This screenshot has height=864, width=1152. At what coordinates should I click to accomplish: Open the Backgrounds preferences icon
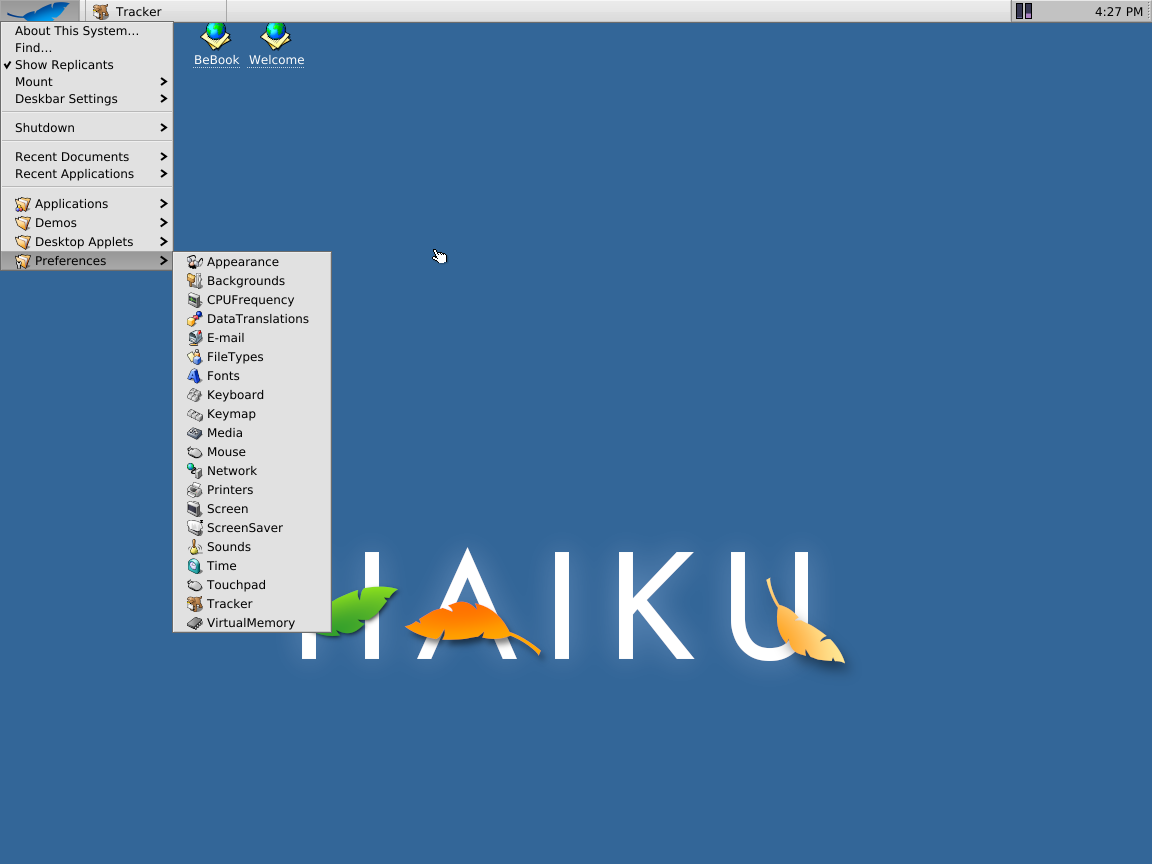point(195,281)
